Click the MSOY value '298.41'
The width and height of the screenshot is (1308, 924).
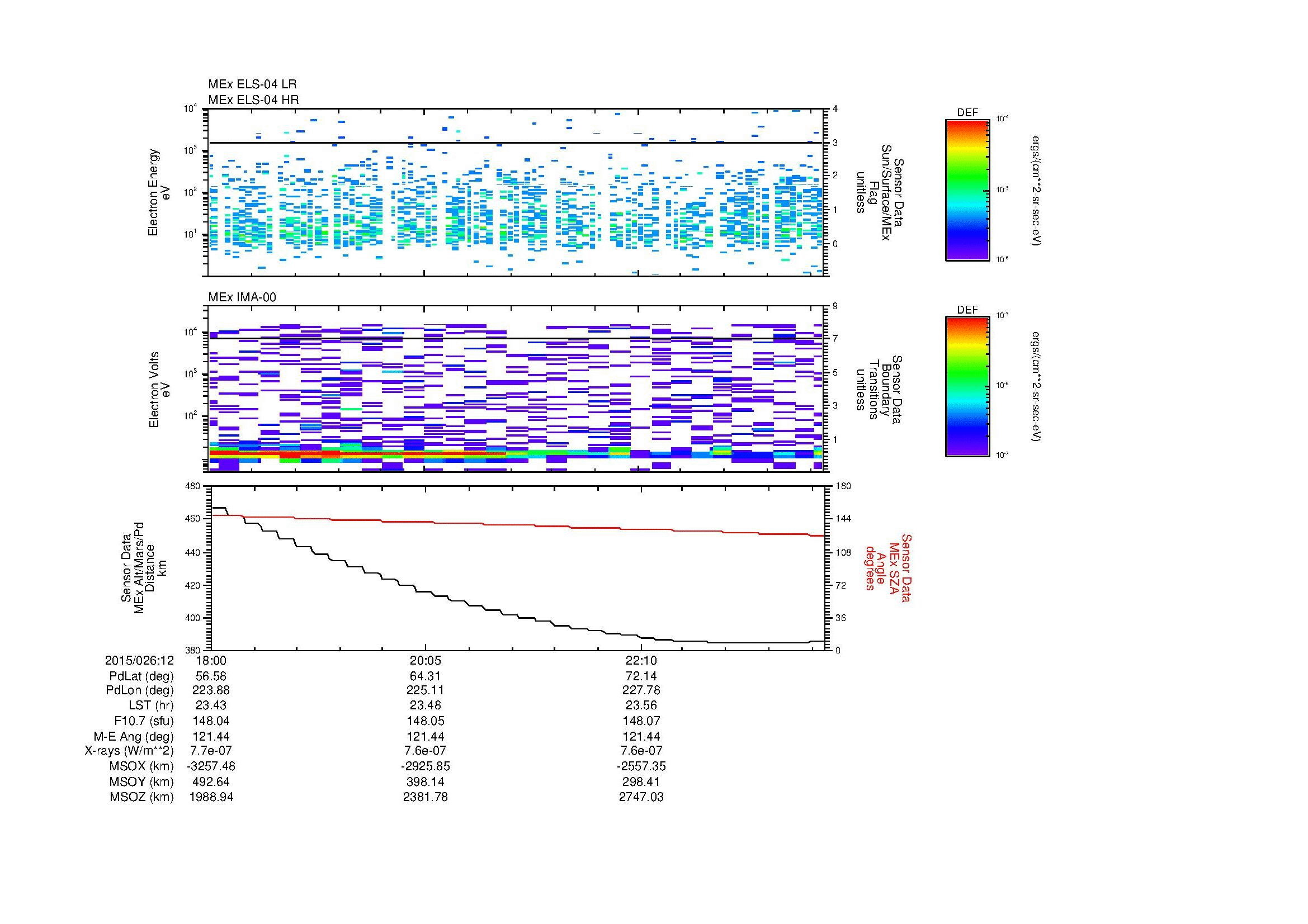(x=641, y=781)
